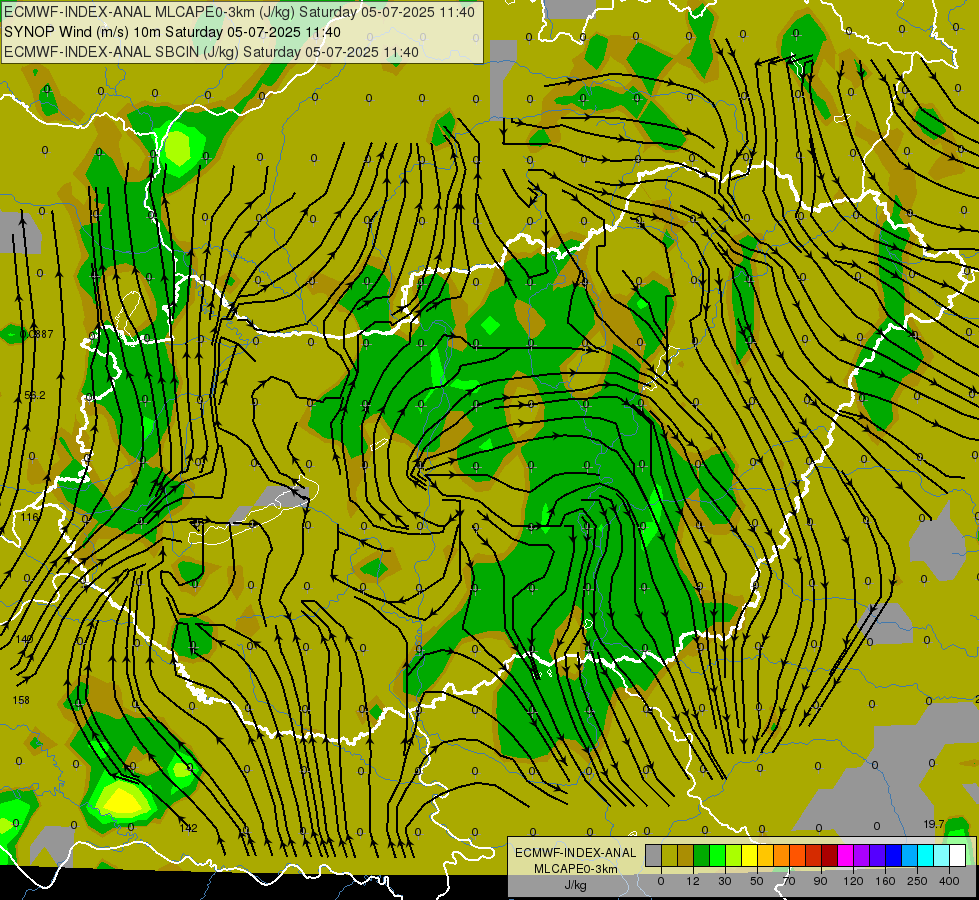Click the legend title ECMWF-INDEX-ANAL
The height and width of the screenshot is (900, 979).
576,853
